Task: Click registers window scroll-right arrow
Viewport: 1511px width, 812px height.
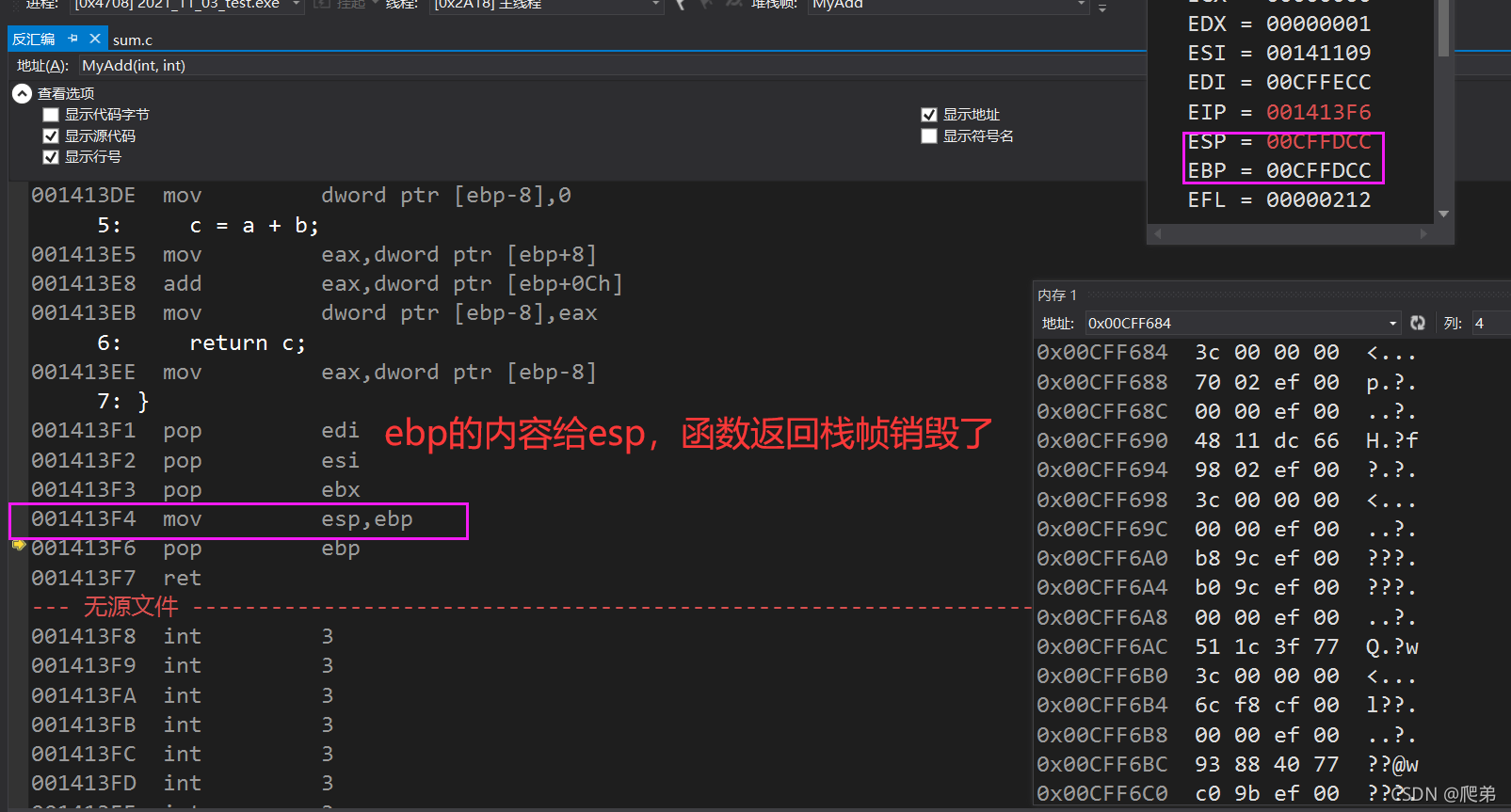Action: (1423, 233)
